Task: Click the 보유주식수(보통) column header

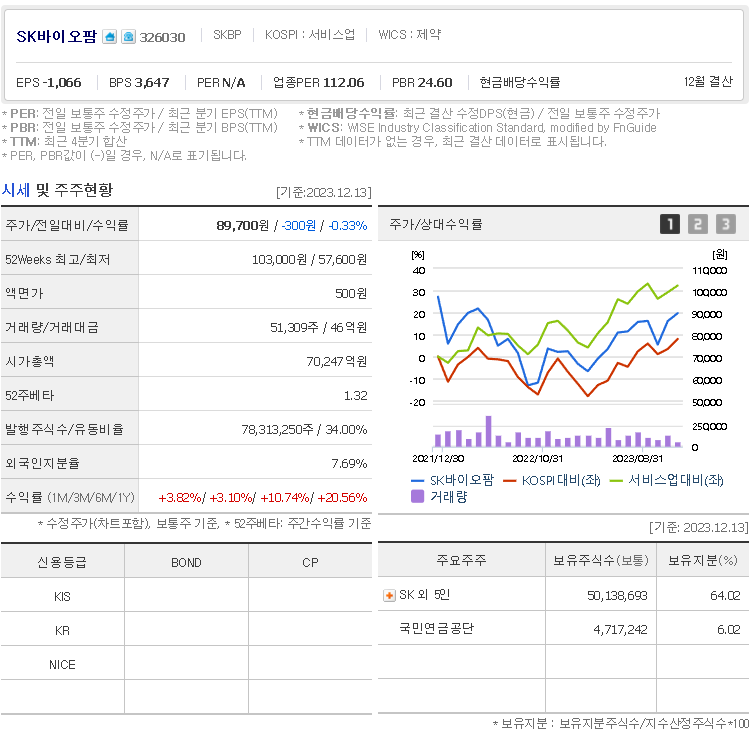Action: point(601,560)
